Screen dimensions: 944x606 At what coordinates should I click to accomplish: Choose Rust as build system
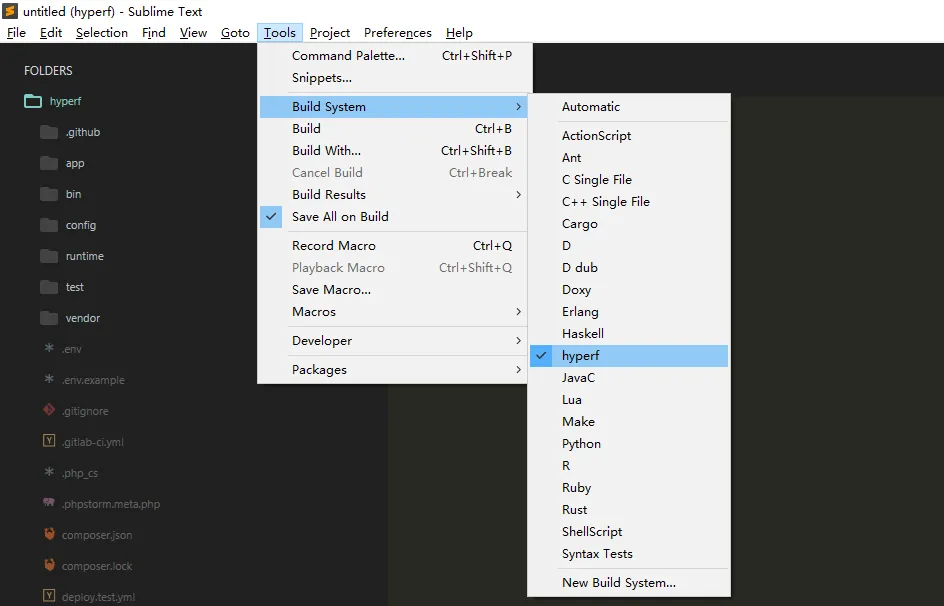(x=629, y=510)
